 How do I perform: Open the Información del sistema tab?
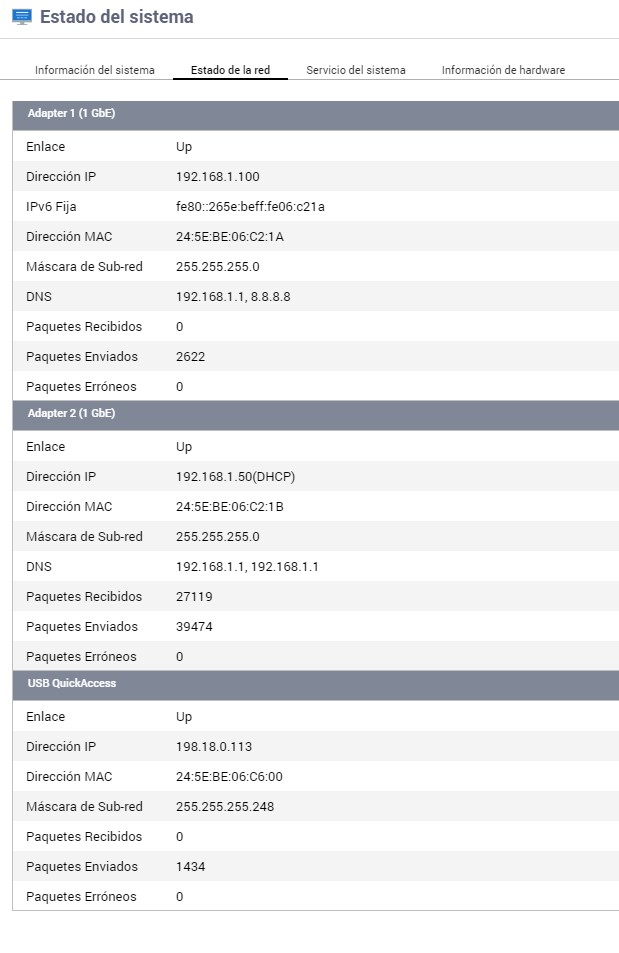pos(95,70)
